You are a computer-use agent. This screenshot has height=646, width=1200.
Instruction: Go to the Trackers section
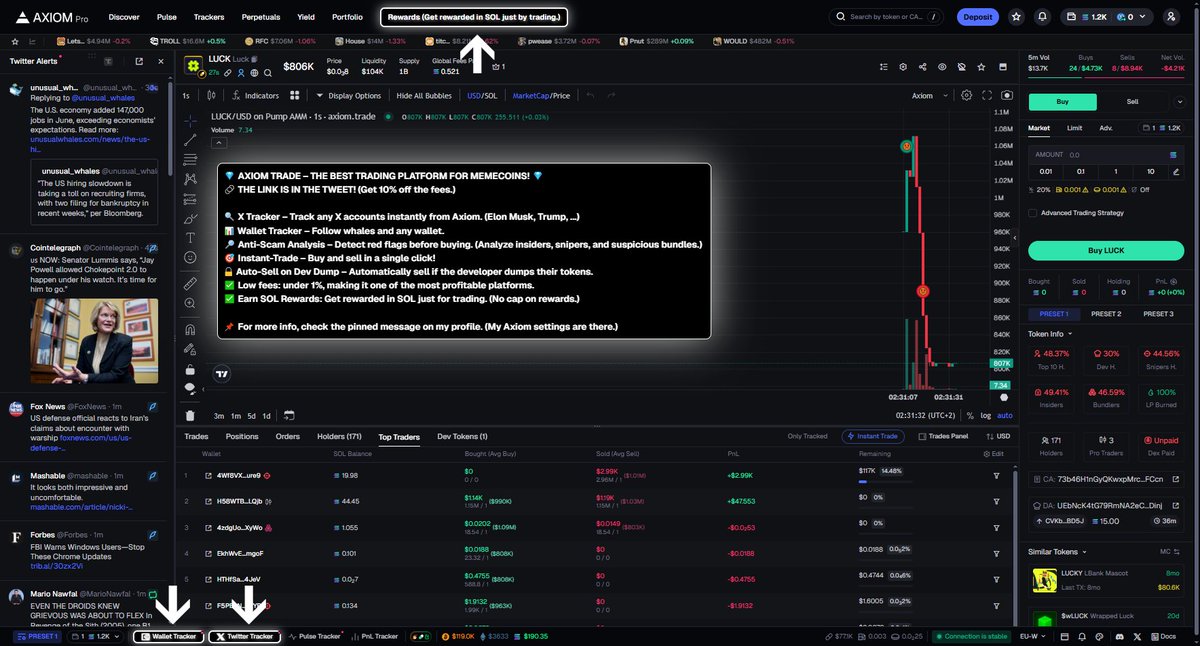coord(209,17)
